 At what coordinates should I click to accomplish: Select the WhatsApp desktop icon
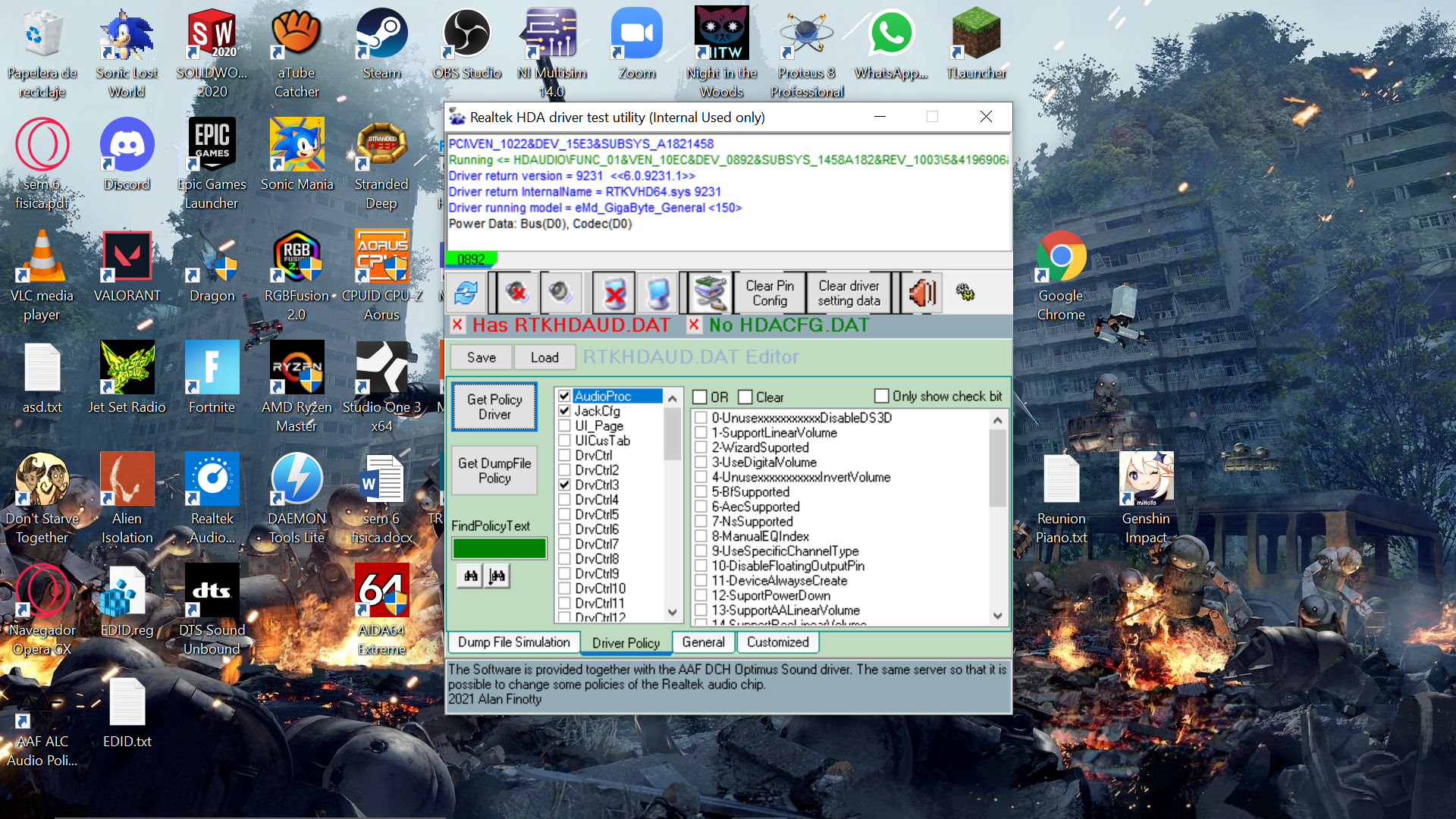pyautogui.click(x=891, y=44)
